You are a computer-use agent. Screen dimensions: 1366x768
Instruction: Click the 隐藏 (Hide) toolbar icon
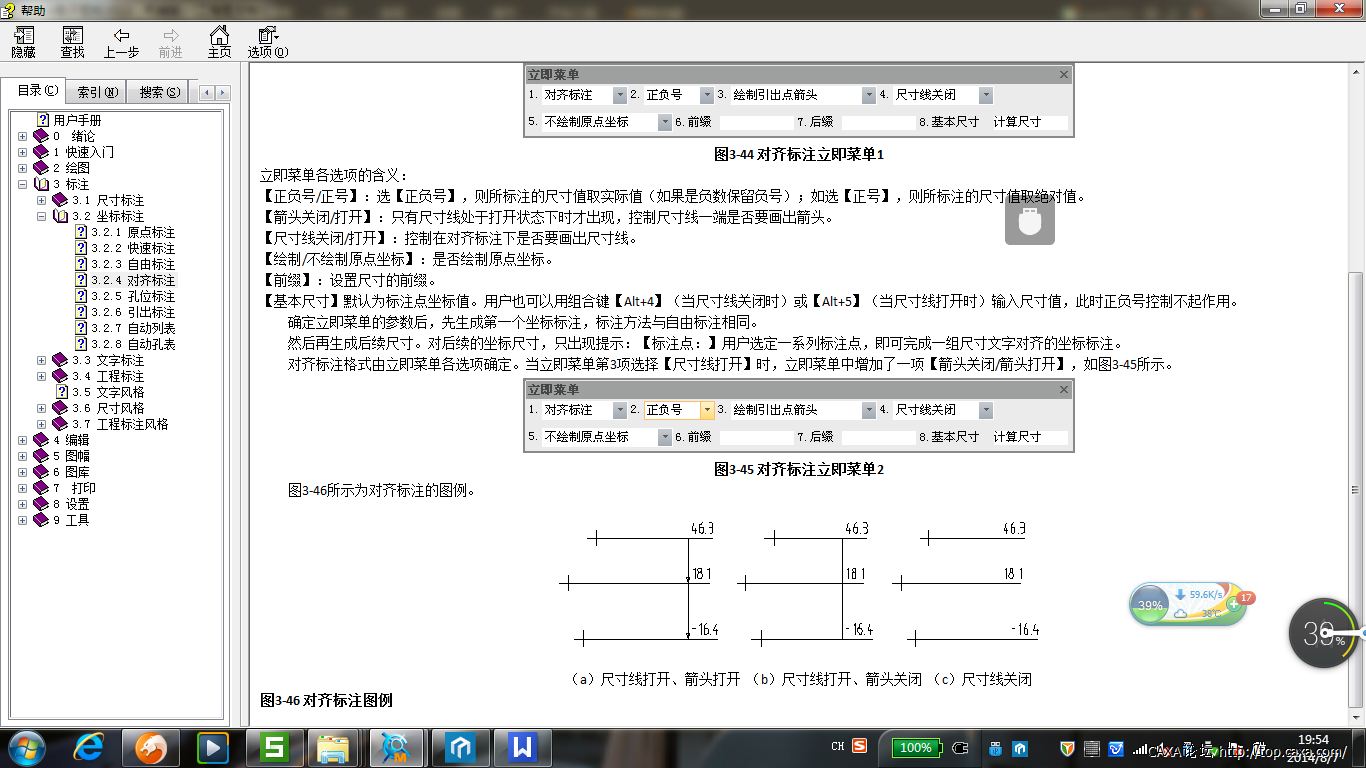[x=23, y=42]
